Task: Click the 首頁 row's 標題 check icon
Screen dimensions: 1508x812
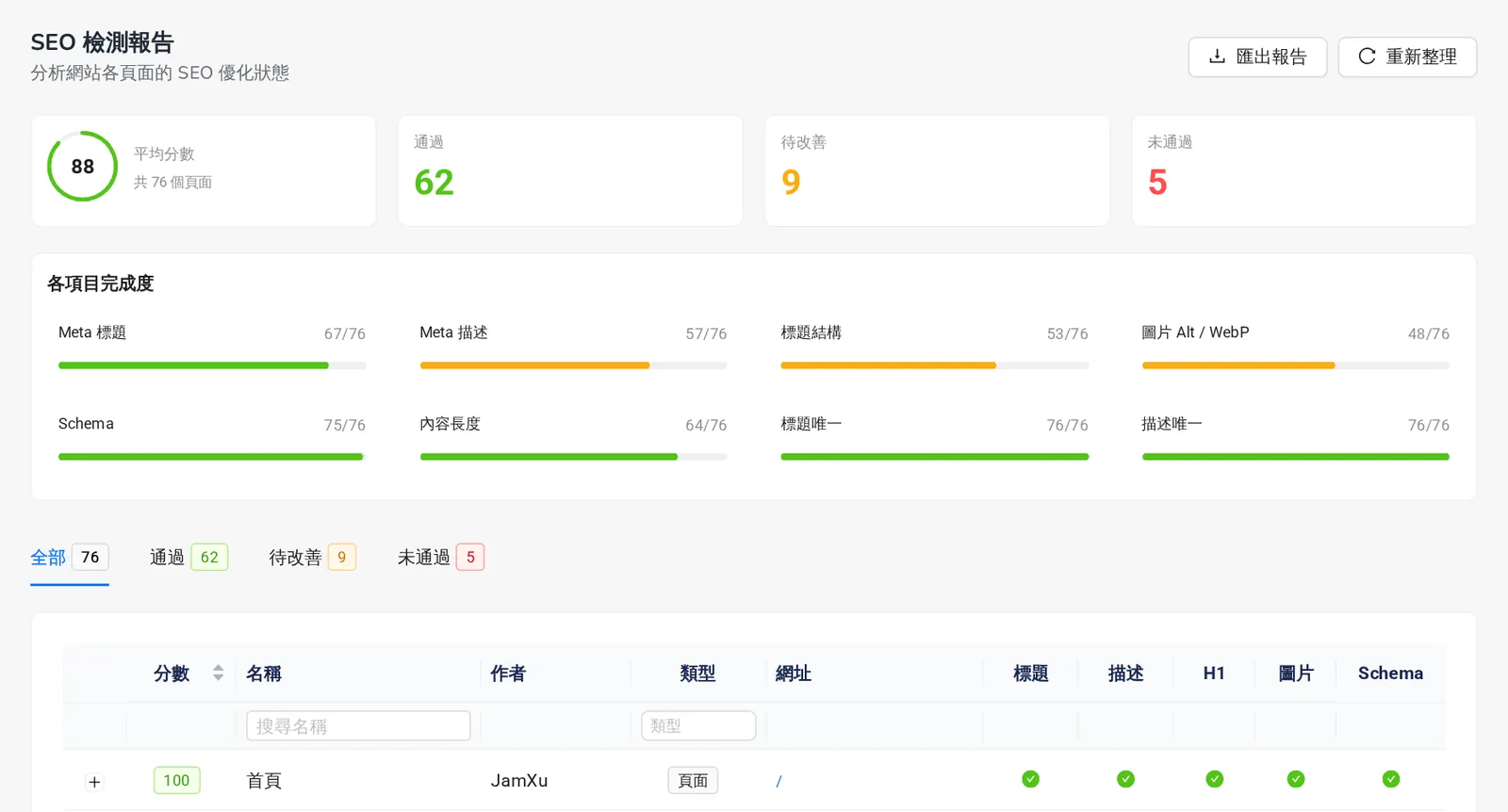Action: tap(1030, 779)
